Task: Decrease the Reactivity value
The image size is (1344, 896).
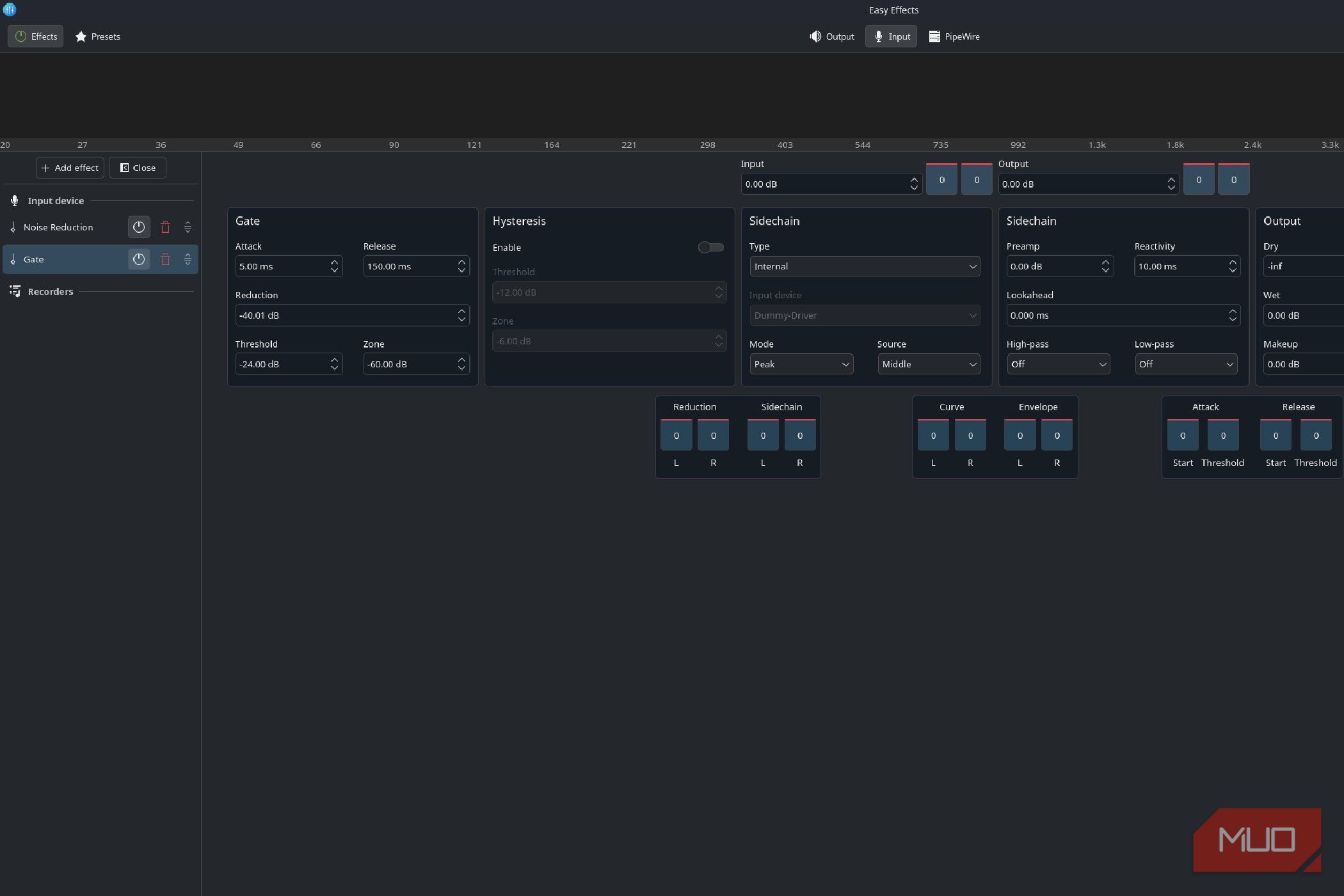Action: point(1233,271)
